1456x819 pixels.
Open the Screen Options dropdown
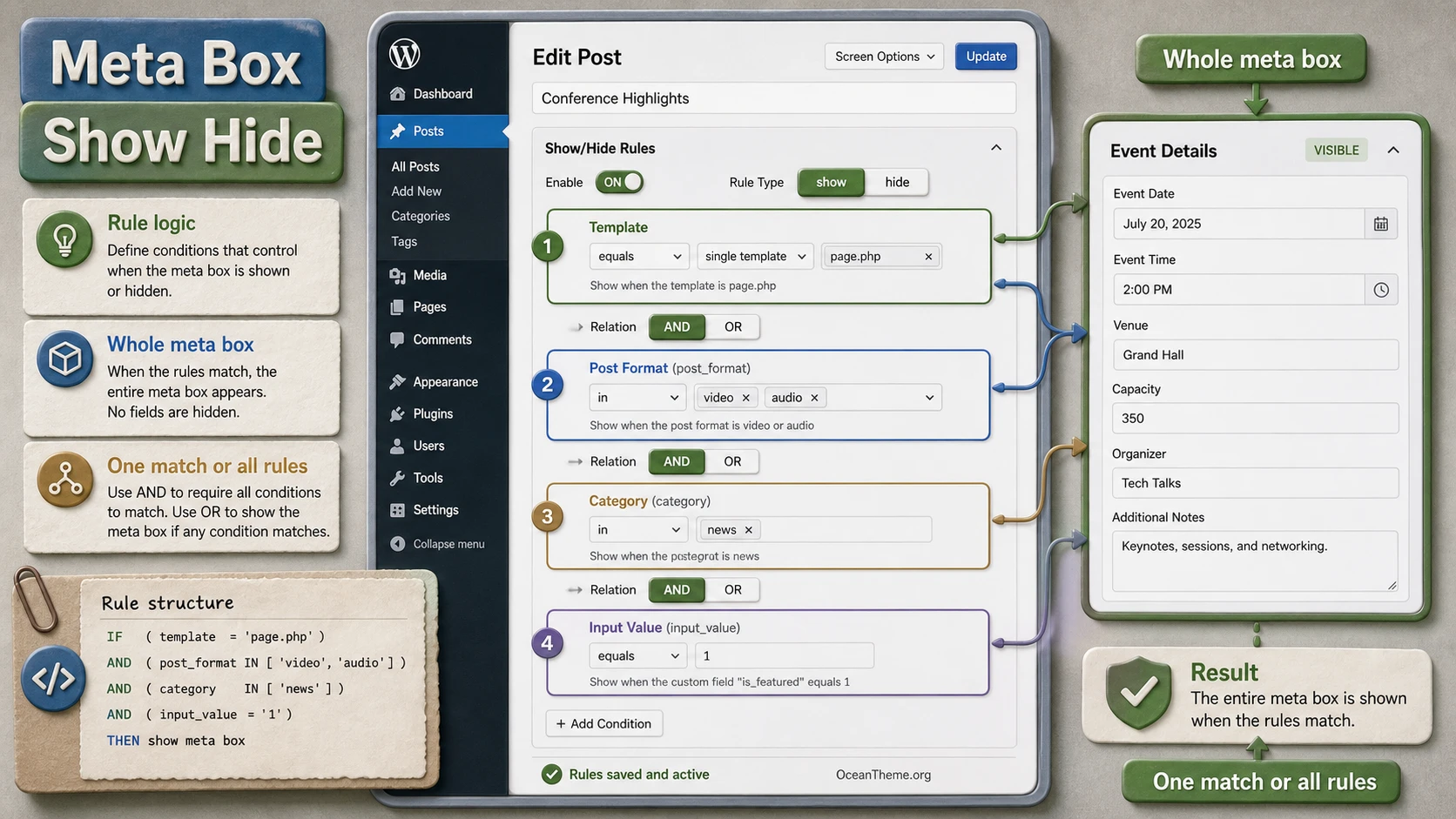[x=884, y=57]
